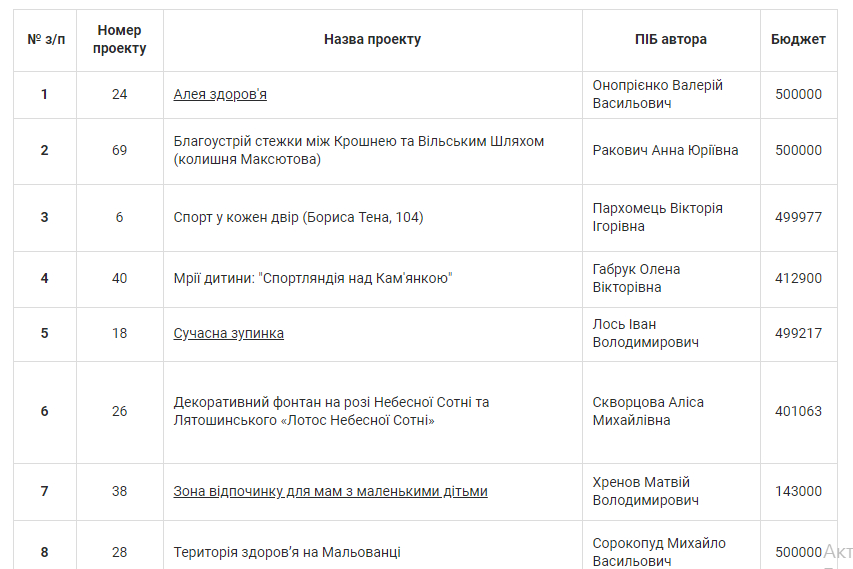Screen dimensions: 853x569
Task: Select budget value 143000
Action: pos(798,491)
